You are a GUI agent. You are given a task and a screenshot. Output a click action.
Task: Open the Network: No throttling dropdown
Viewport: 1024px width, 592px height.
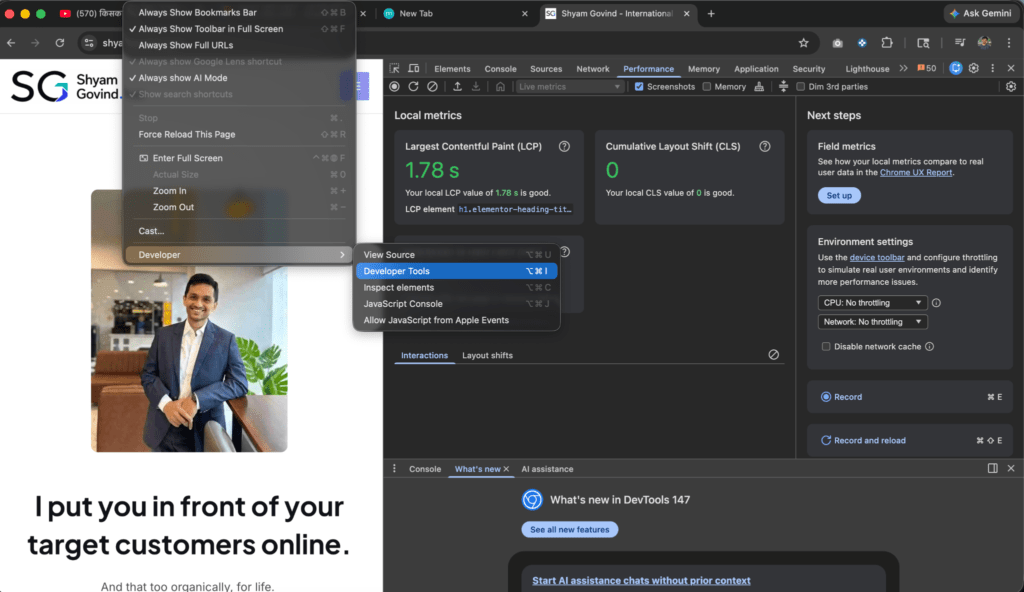click(872, 321)
